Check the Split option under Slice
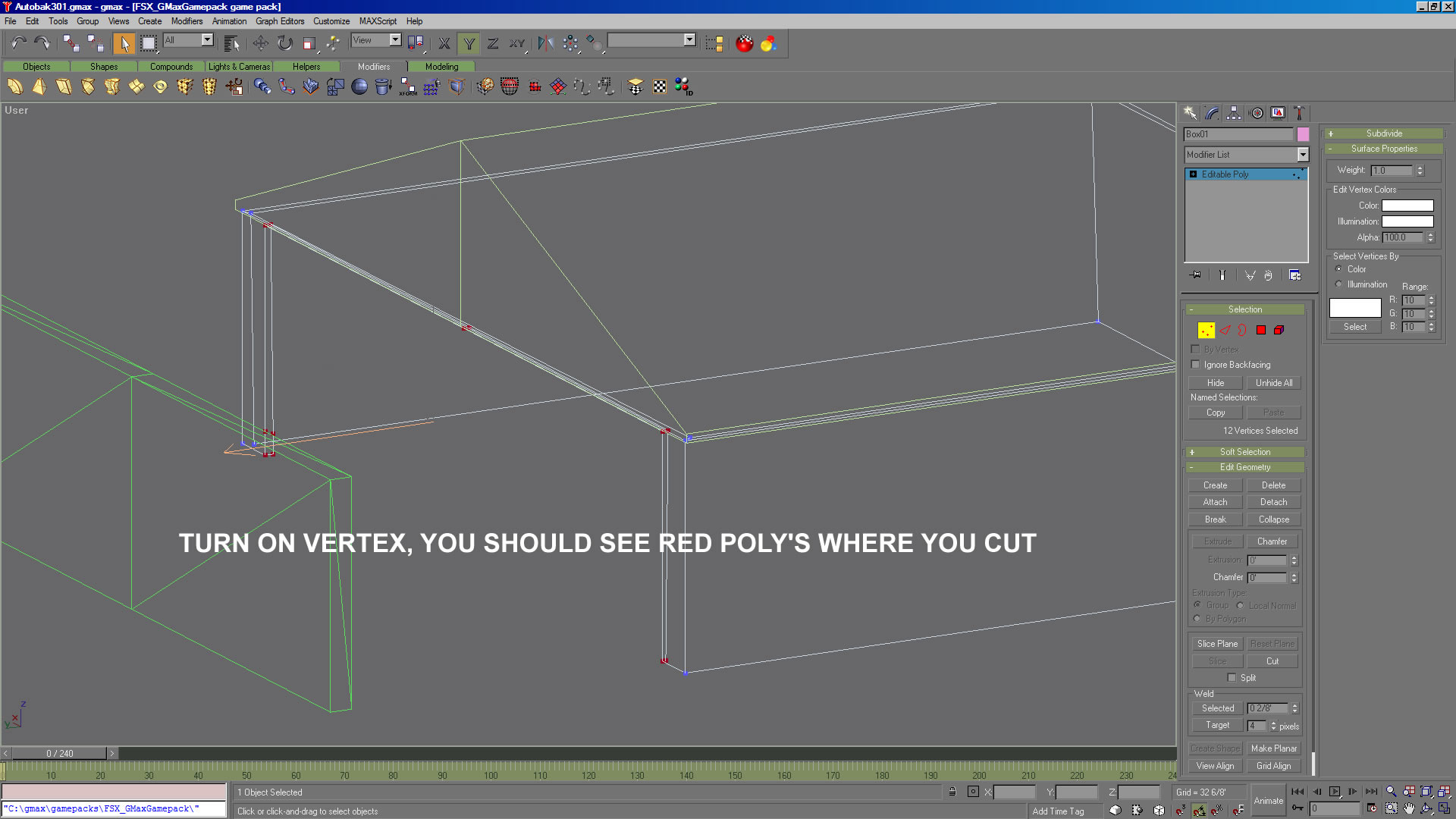 1232,678
